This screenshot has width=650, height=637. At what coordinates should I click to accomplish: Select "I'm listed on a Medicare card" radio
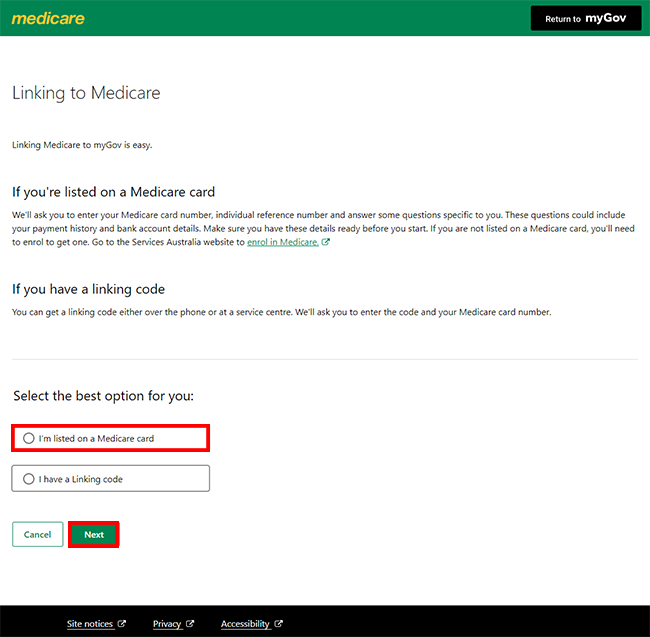pyautogui.click(x=29, y=438)
